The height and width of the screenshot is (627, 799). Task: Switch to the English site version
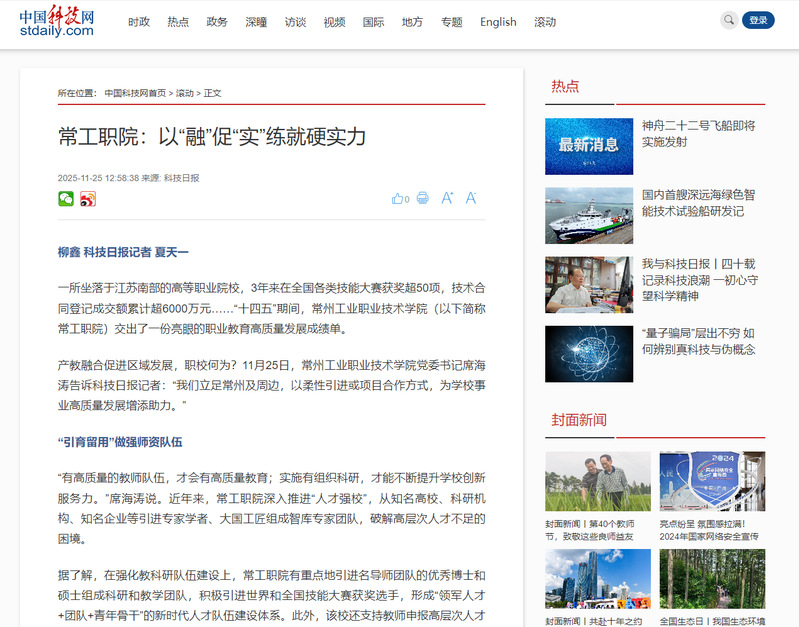[x=498, y=22]
